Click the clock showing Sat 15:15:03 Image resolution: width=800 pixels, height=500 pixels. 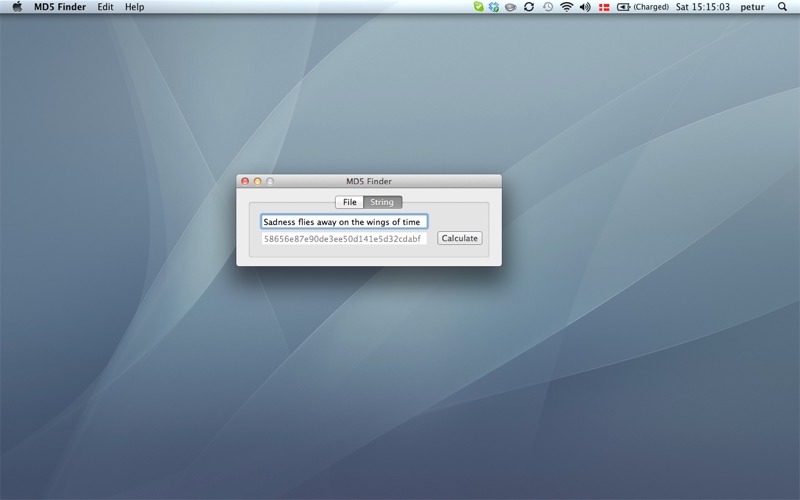(703, 7)
